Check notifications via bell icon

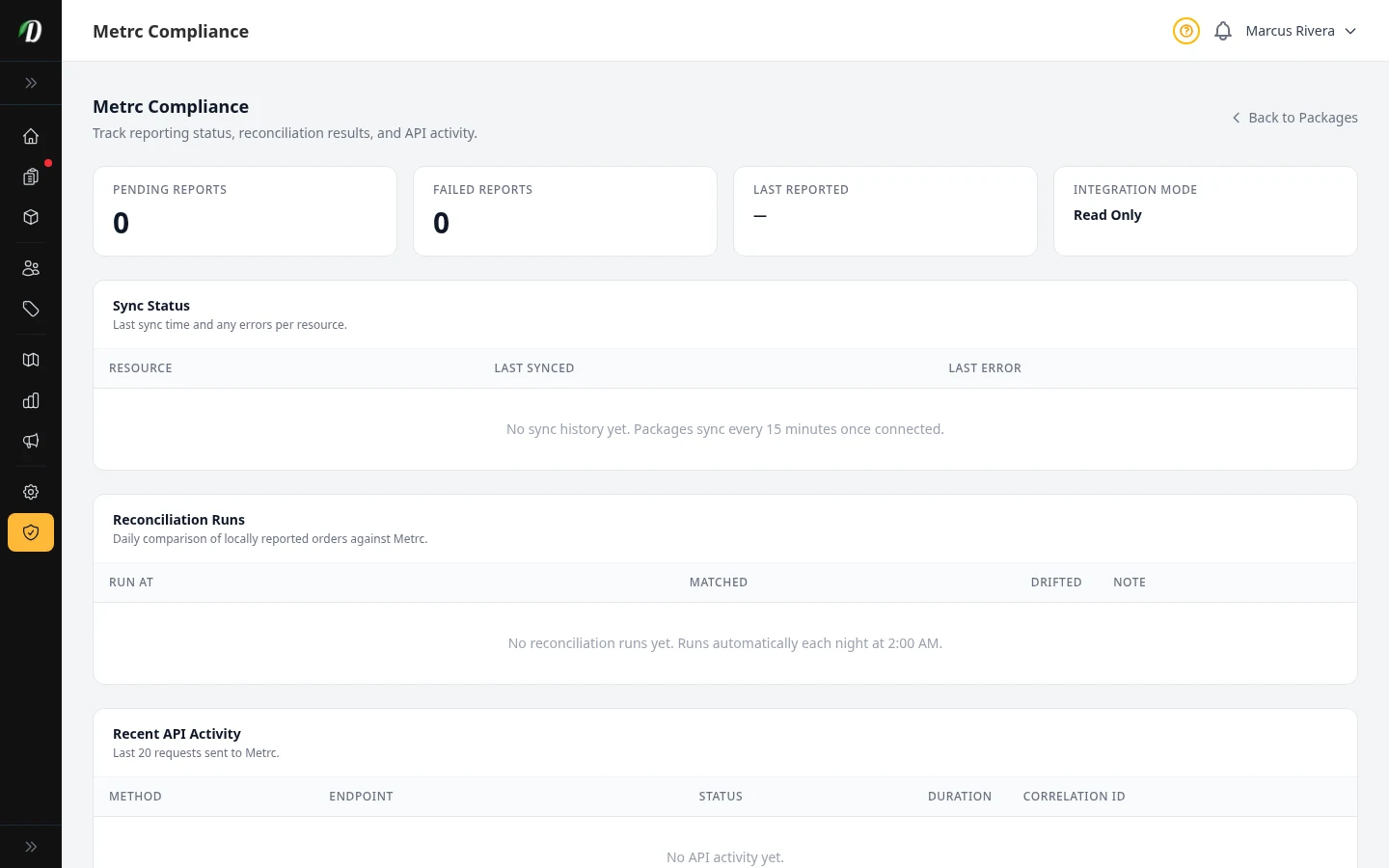[1222, 31]
